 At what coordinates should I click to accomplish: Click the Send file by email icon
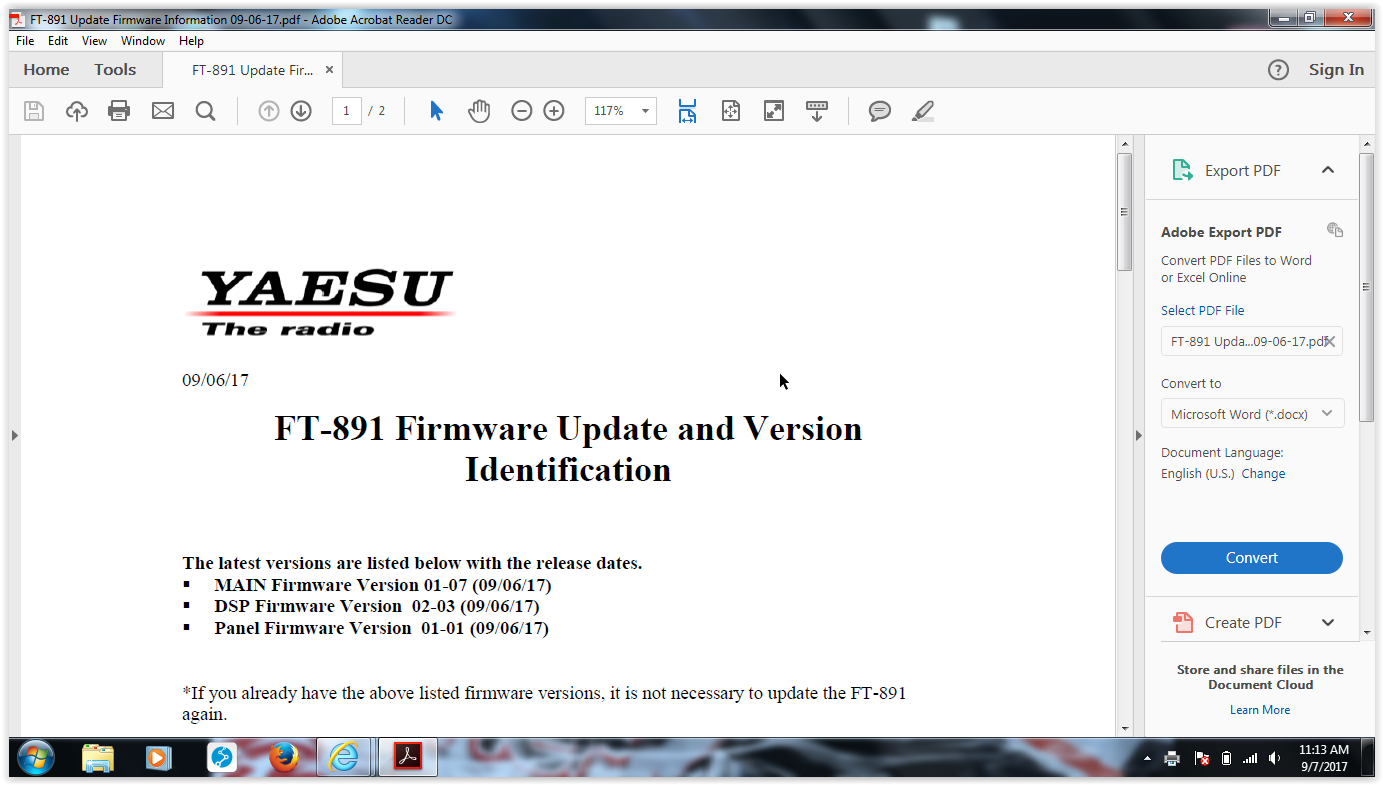pos(163,111)
